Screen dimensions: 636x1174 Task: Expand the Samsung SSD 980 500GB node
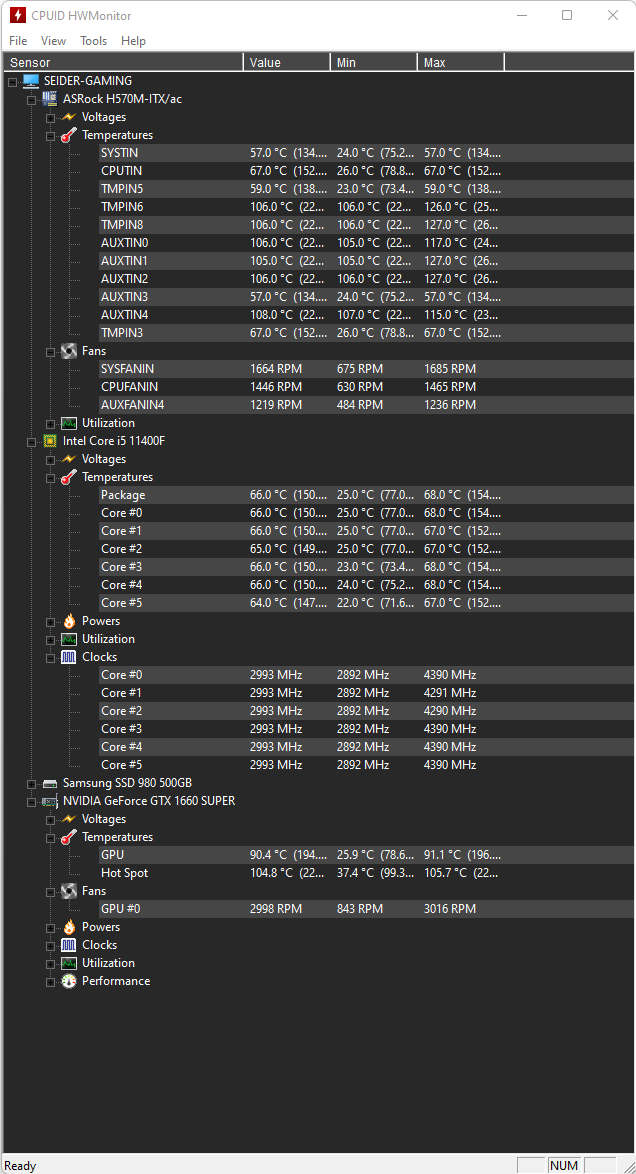31,784
